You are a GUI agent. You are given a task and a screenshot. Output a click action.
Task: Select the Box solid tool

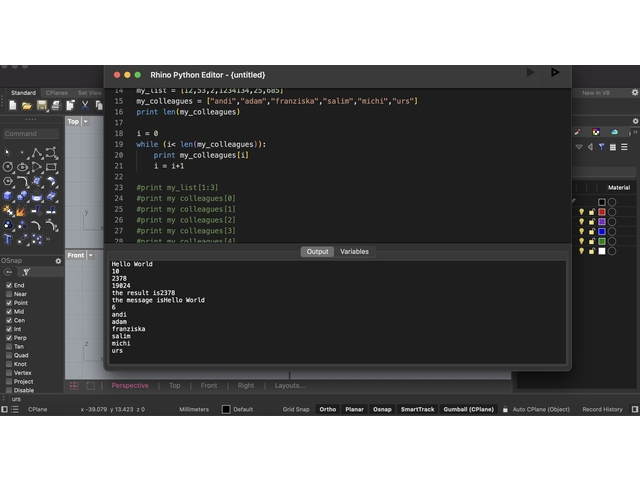(8, 196)
